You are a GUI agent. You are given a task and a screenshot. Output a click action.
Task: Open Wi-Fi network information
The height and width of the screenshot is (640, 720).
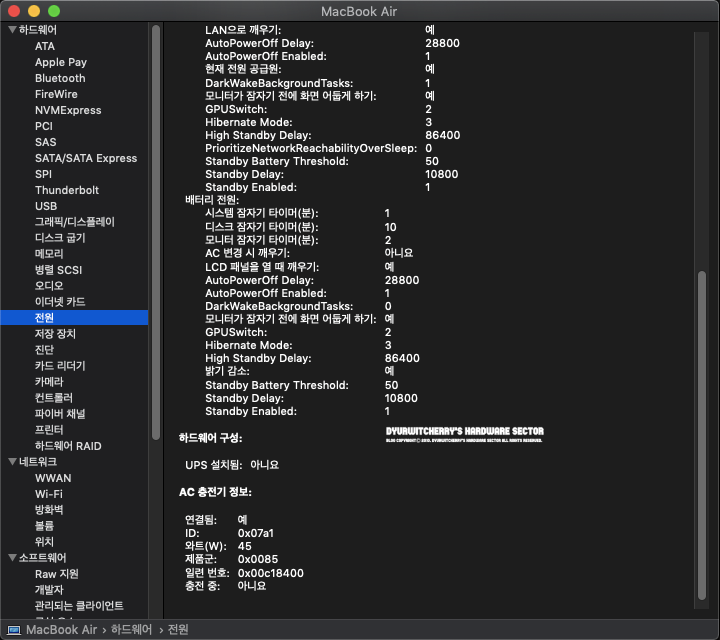click(49, 494)
